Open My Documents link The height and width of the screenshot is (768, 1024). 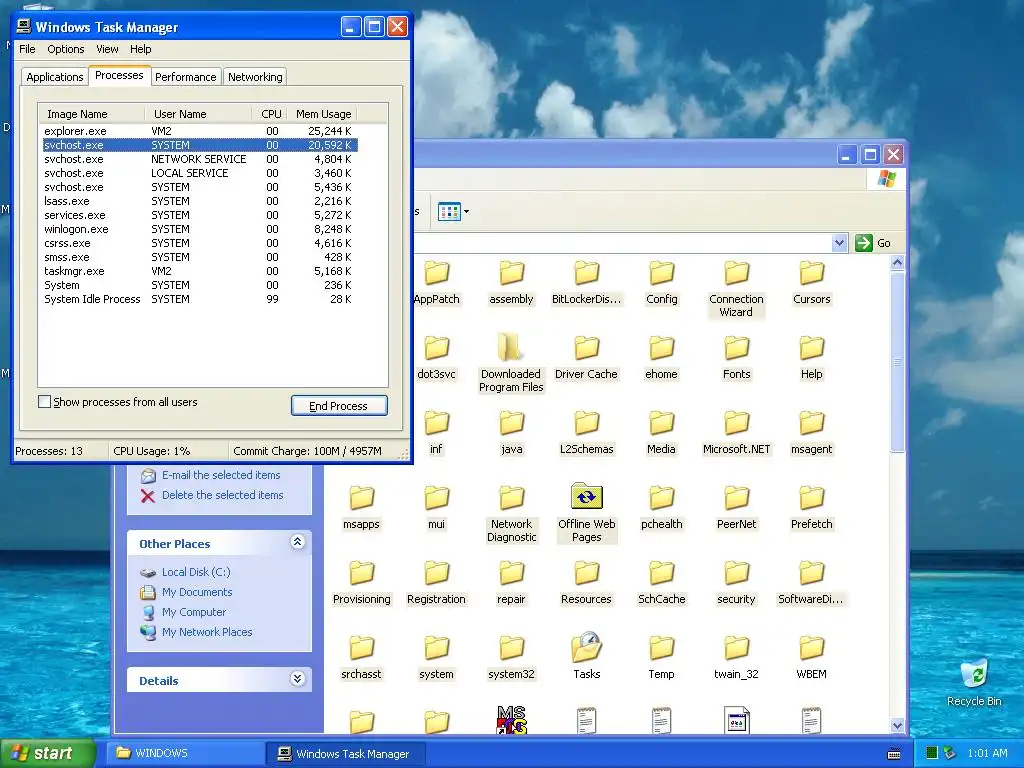pos(197,592)
